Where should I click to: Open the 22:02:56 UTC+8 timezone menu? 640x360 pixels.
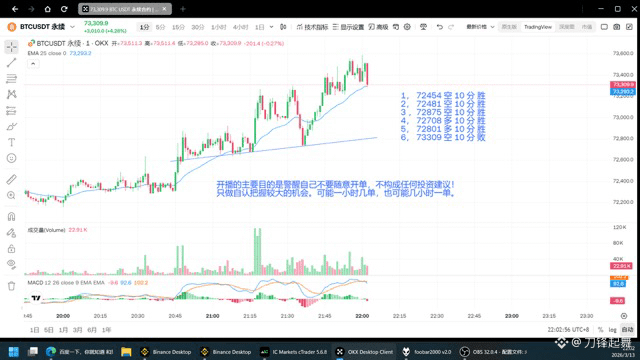coord(568,330)
